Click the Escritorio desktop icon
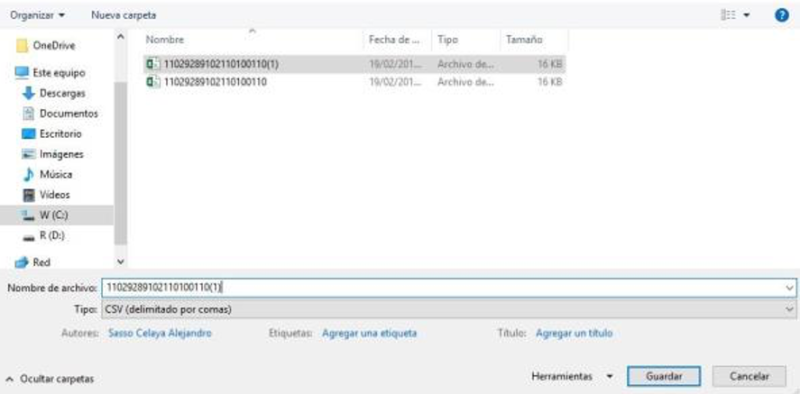Image resolution: width=800 pixels, height=394 pixels. (29, 134)
